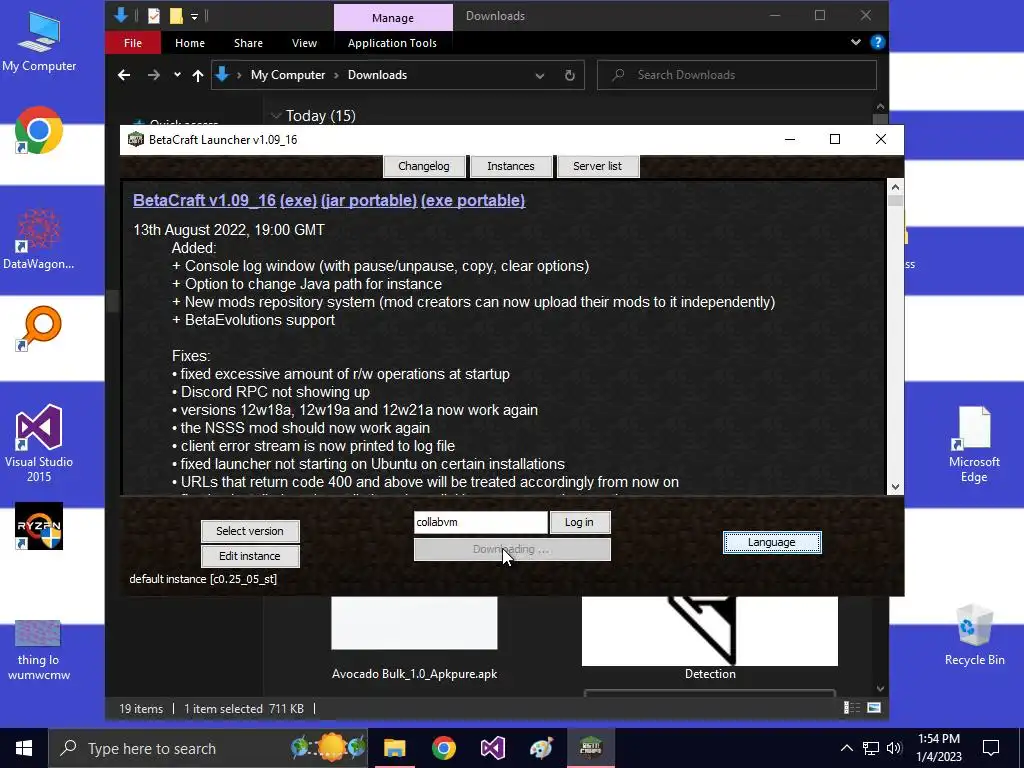Screen dimensions: 1024x768
Task: Open Visual Studio from the taskbar
Action: (x=493, y=748)
